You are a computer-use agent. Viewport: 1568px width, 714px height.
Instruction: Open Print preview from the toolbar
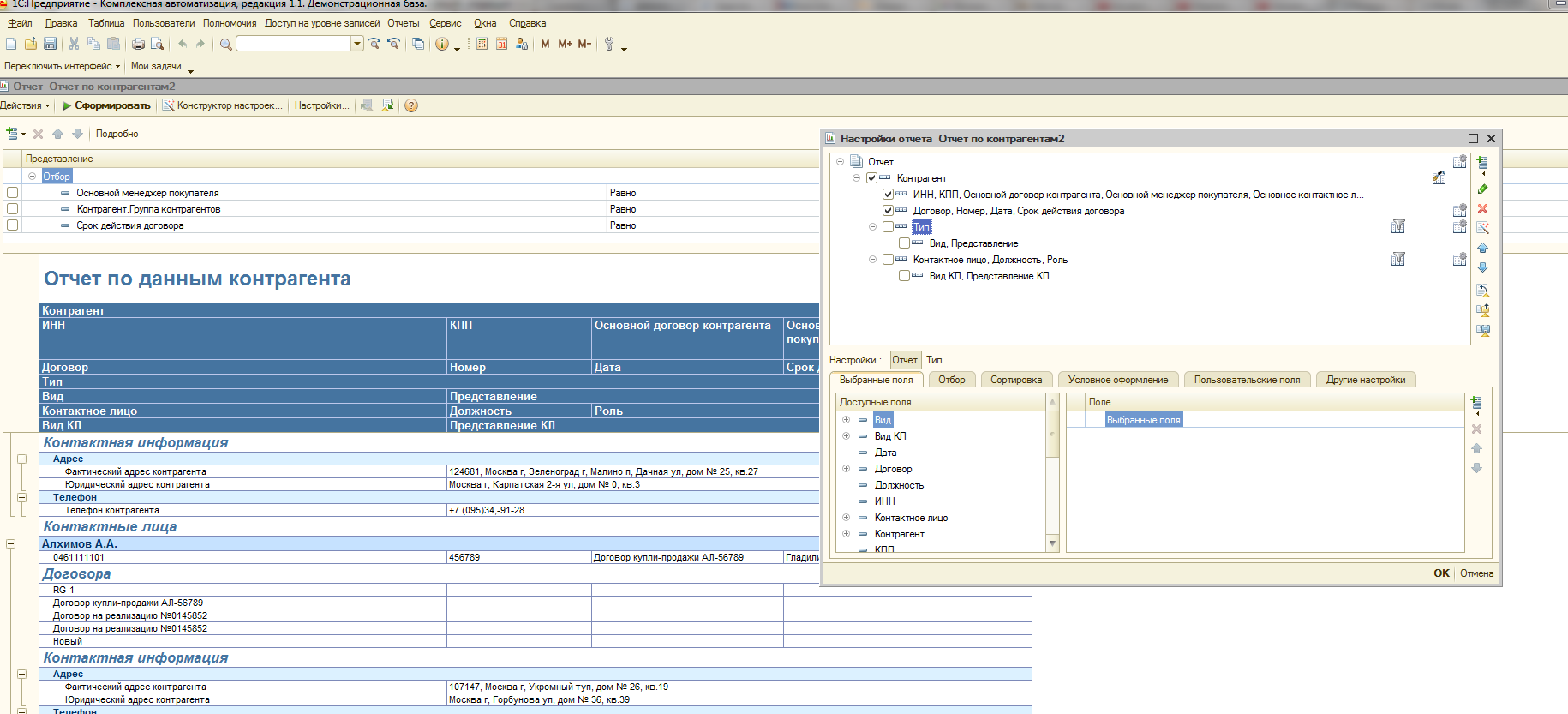tap(157, 44)
